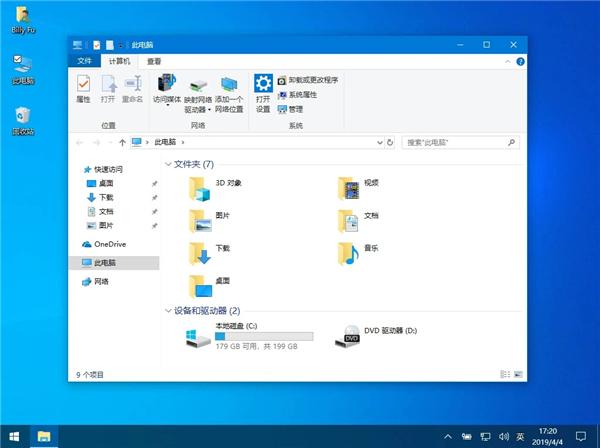Click the 打开设置 gear icon
This screenshot has height=448, width=600.
262,88
